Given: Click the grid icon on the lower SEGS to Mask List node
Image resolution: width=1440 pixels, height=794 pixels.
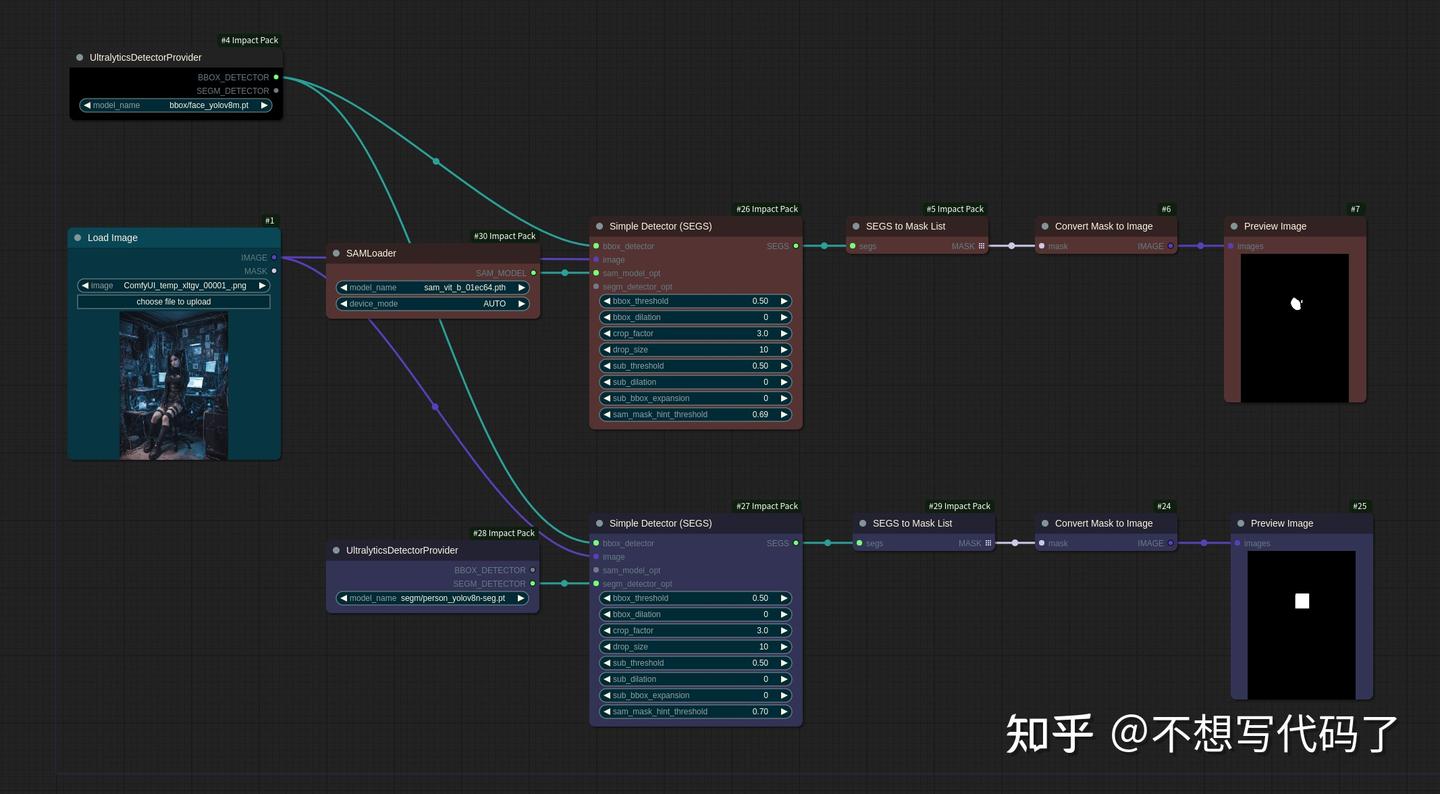Looking at the screenshot, I should [986, 543].
